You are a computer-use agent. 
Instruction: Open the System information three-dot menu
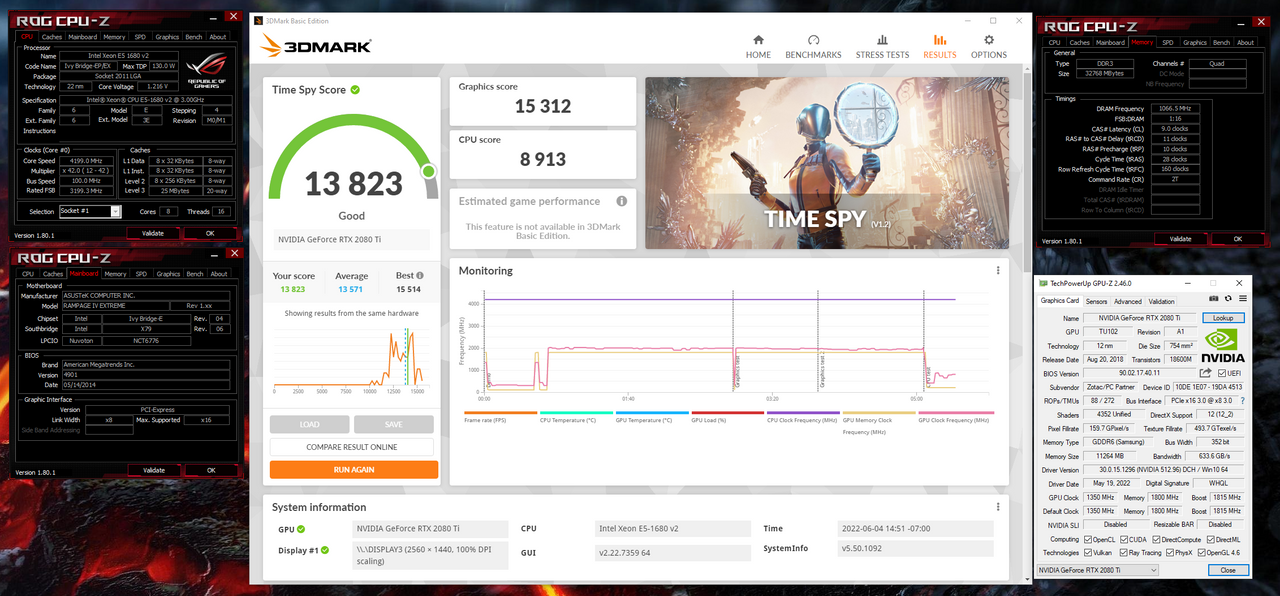coord(998,506)
